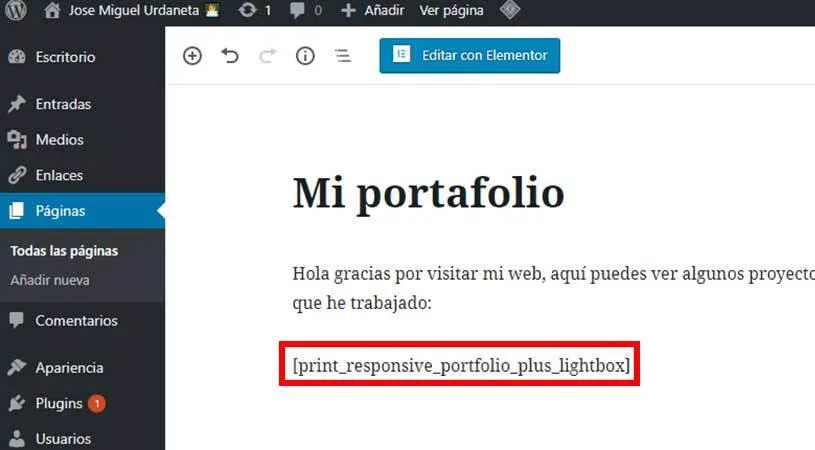
Task: Click the paragraph starting Hola gracias
Action: 554,288
